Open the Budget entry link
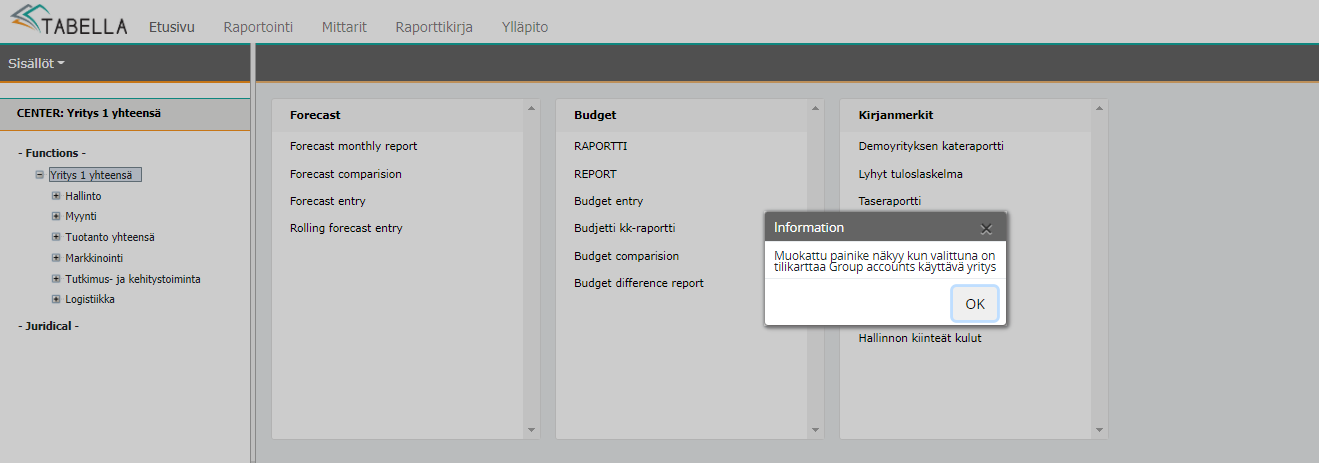This screenshot has height=463, width=1319. pos(608,201)
